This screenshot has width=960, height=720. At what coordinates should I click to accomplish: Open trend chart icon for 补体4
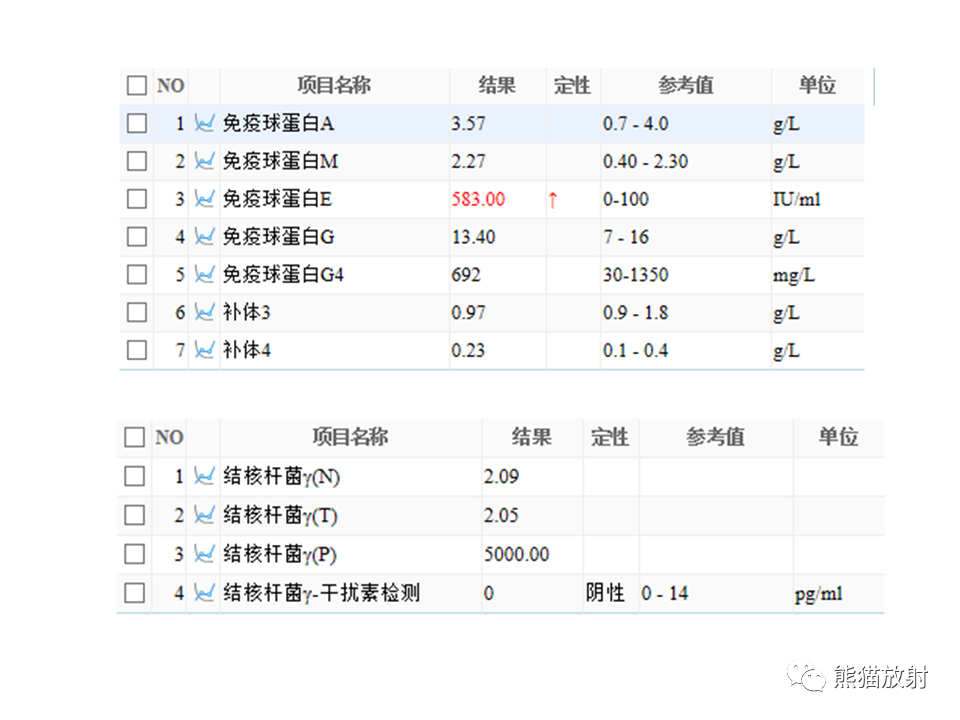(x=204, y=350)
